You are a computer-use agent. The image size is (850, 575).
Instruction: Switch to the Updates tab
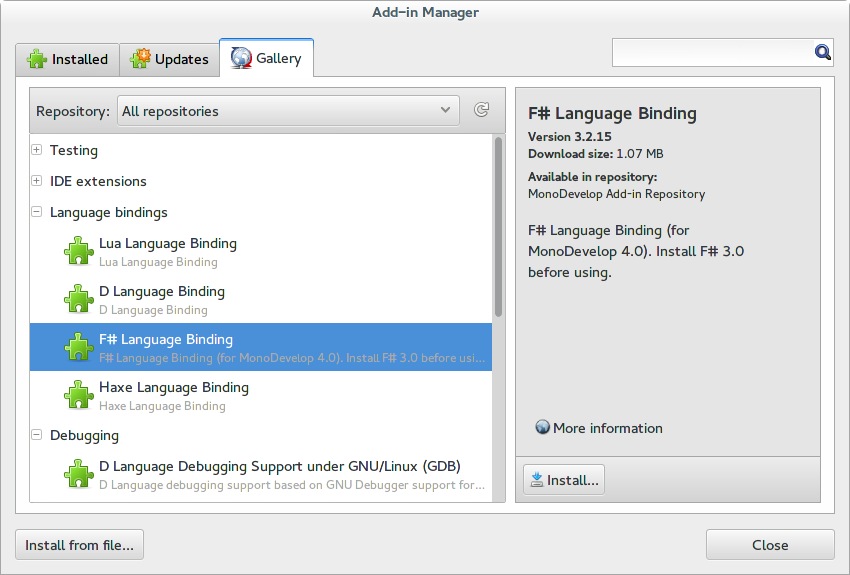tap(169, 59)
